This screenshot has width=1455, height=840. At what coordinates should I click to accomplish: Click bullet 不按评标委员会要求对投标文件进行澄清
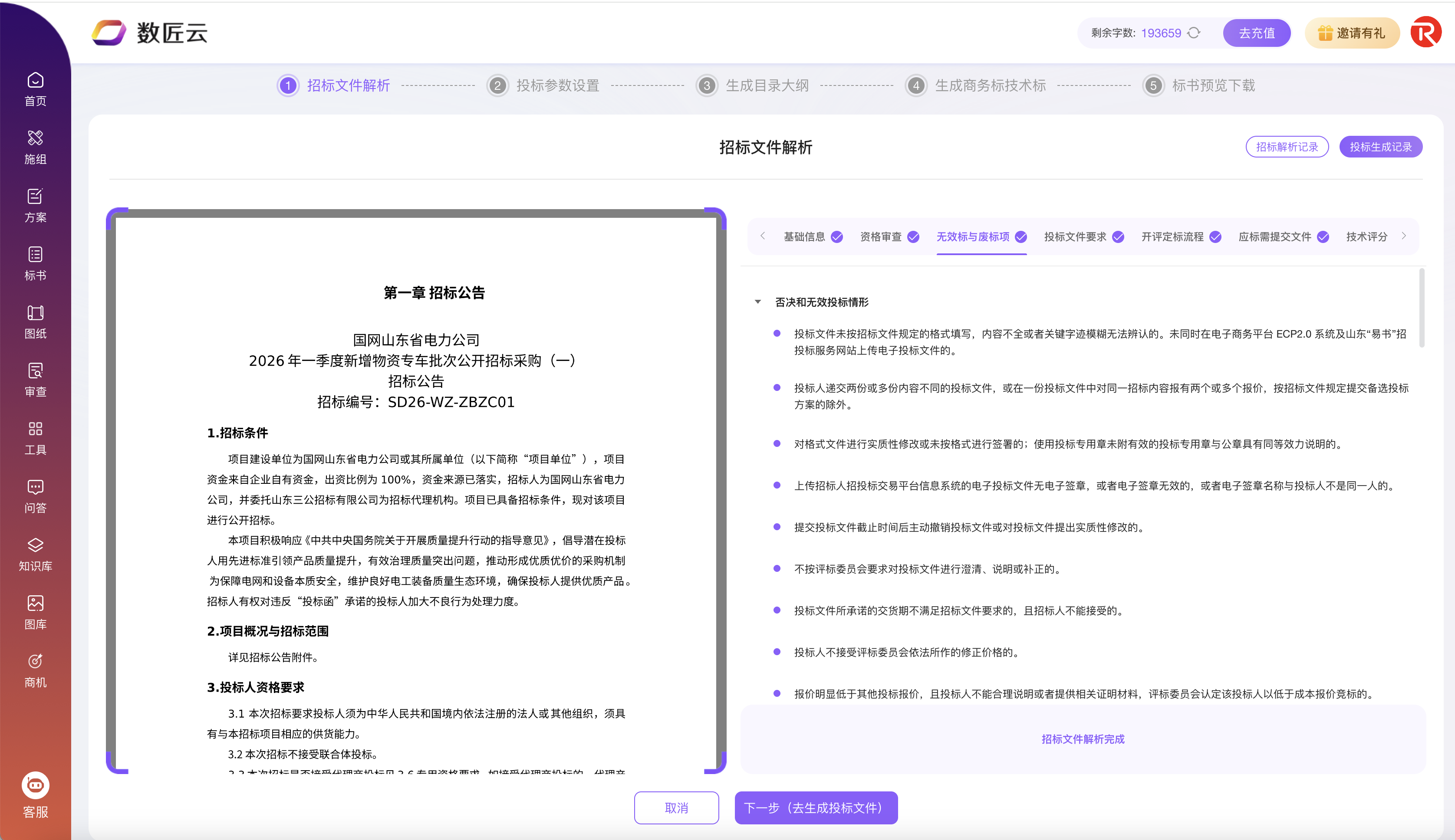tap(928, 569)
